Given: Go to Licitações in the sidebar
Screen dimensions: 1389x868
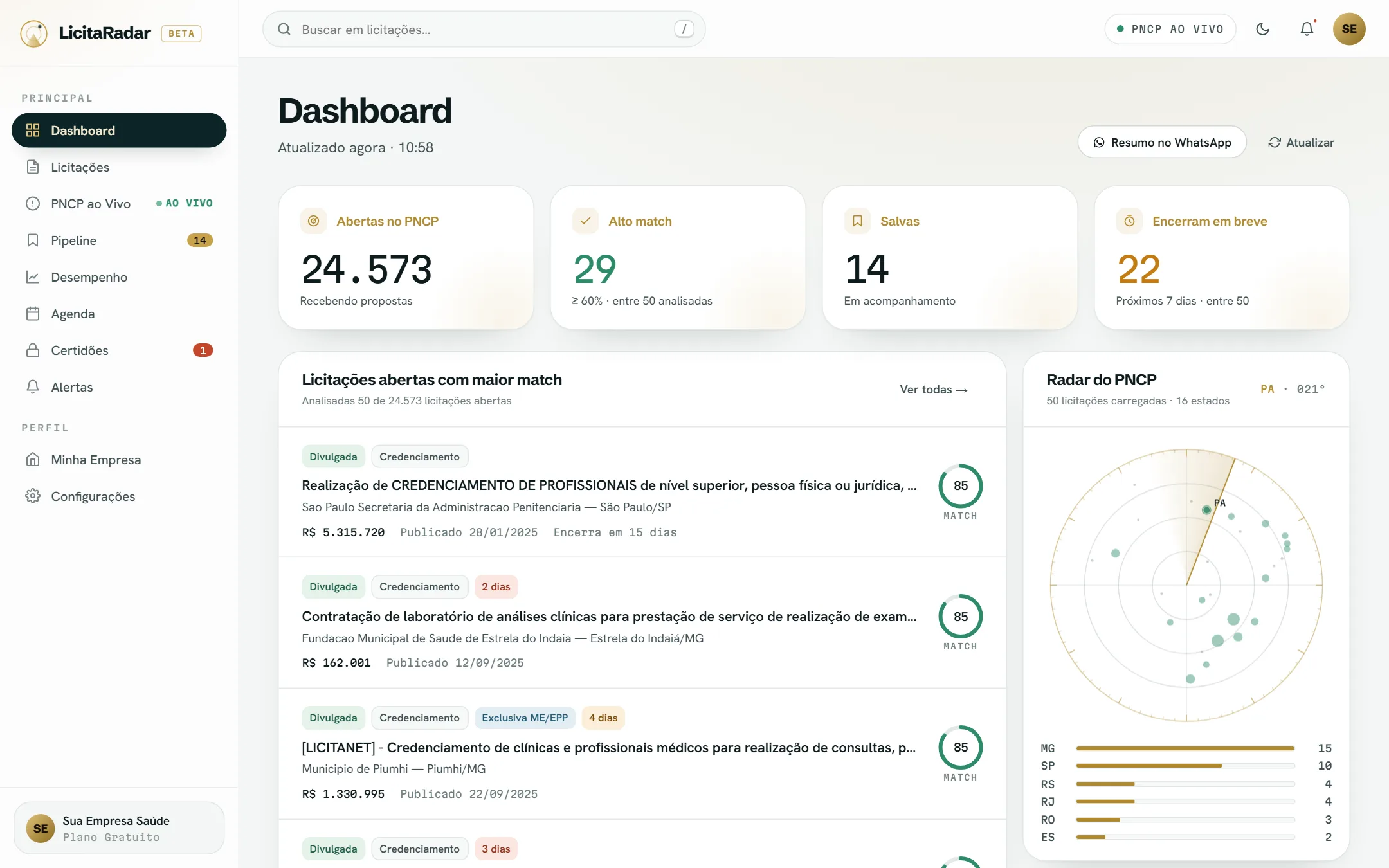Looking at the screenshot, I should 119,167.
